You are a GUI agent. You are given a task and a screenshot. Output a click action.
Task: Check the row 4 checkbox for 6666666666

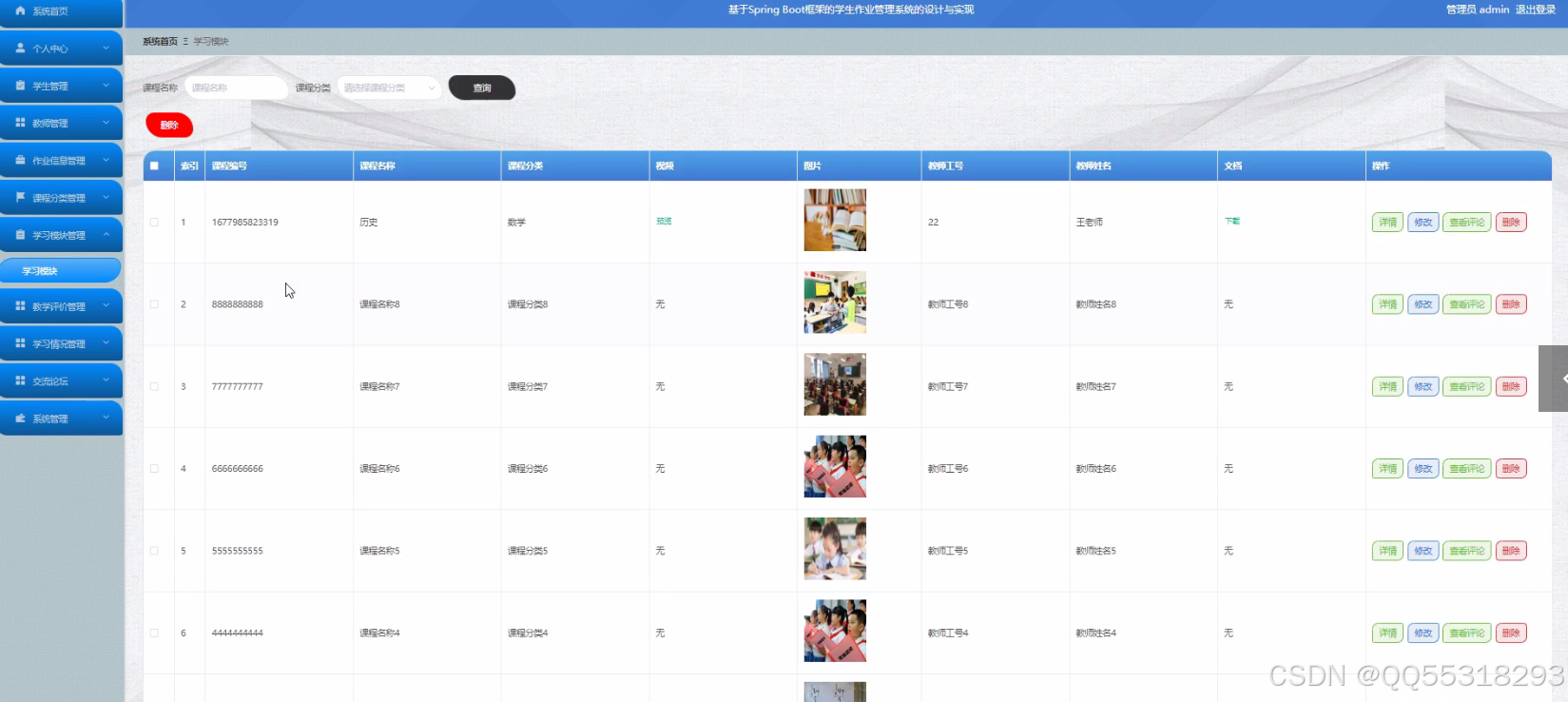pyautogui.click(x=154, y=468)
